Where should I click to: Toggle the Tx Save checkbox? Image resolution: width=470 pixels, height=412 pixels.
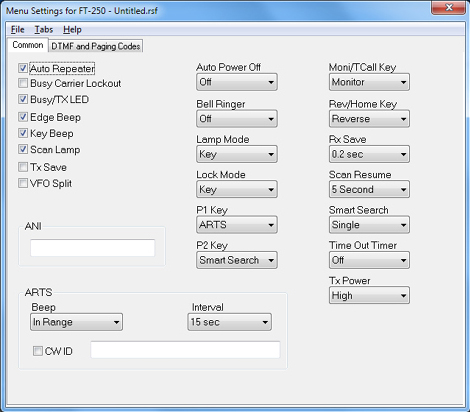pyautogui.click(x=23, y=167)
